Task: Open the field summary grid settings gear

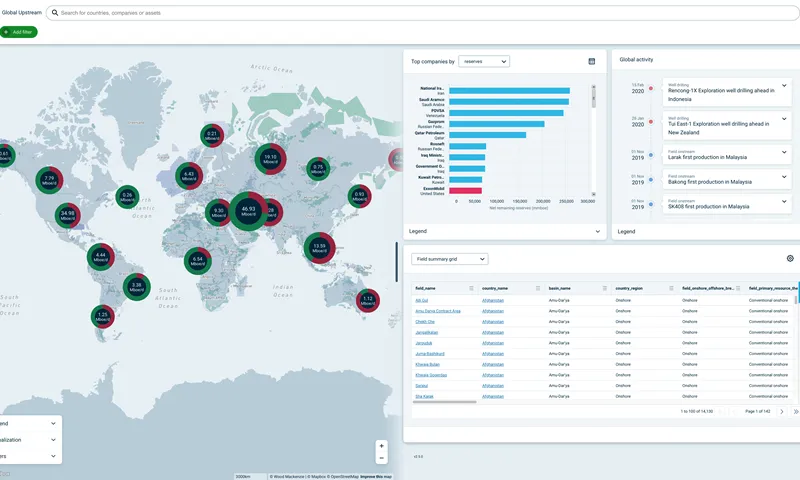Action: click(789, 258)
